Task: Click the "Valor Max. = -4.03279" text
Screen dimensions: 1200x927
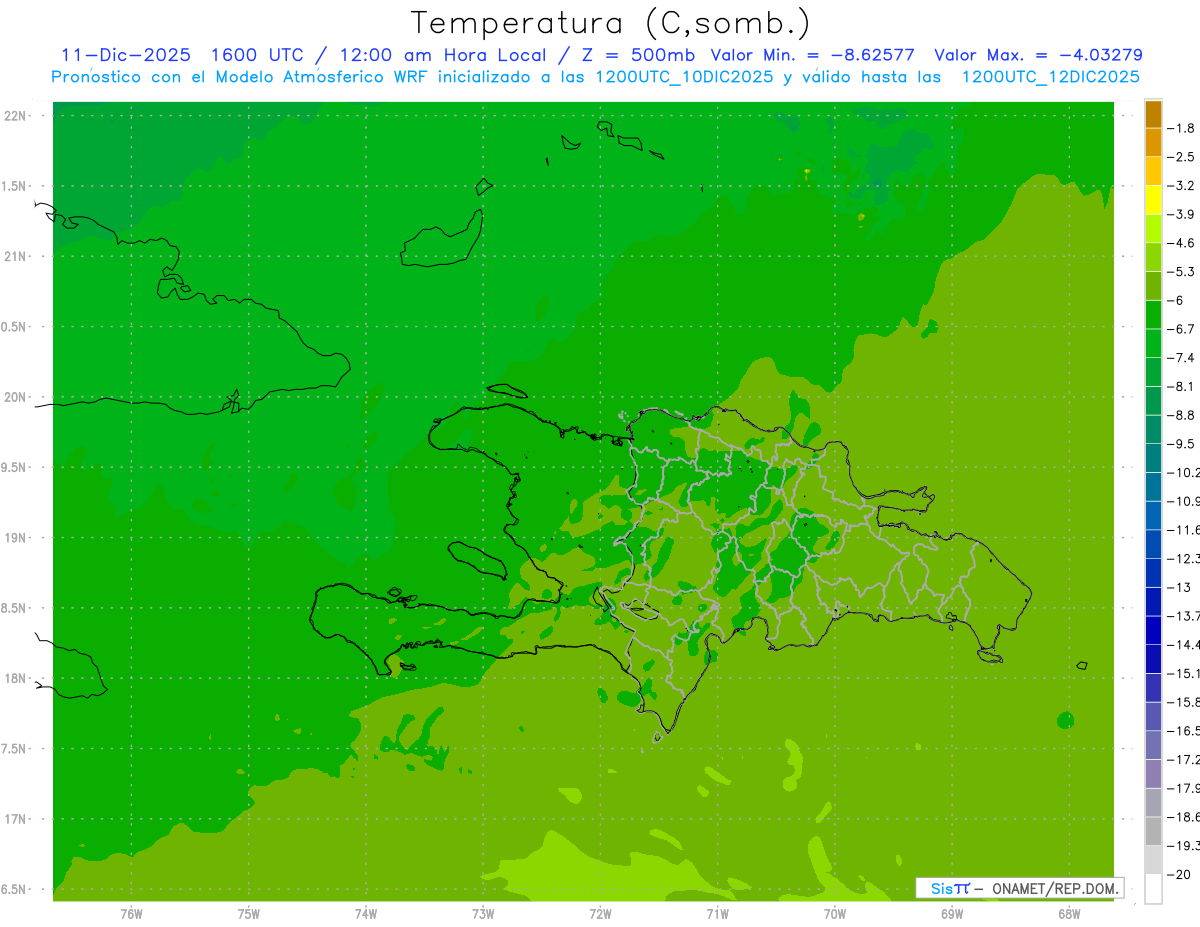Action: (x=1039, y=55)
